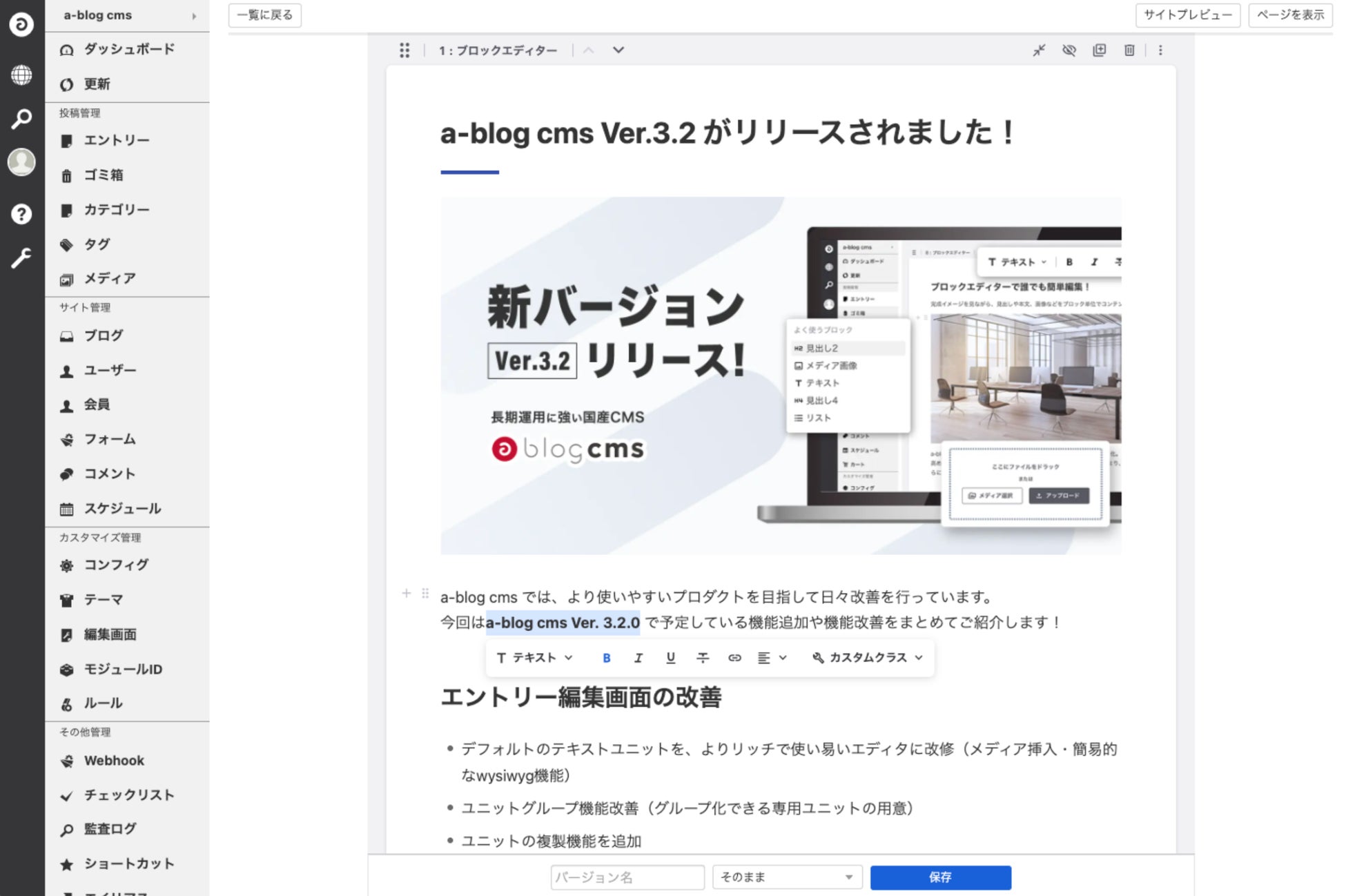Toggle bold in the text toolbar
The image size is (1346, 896).
click(607, 658)
